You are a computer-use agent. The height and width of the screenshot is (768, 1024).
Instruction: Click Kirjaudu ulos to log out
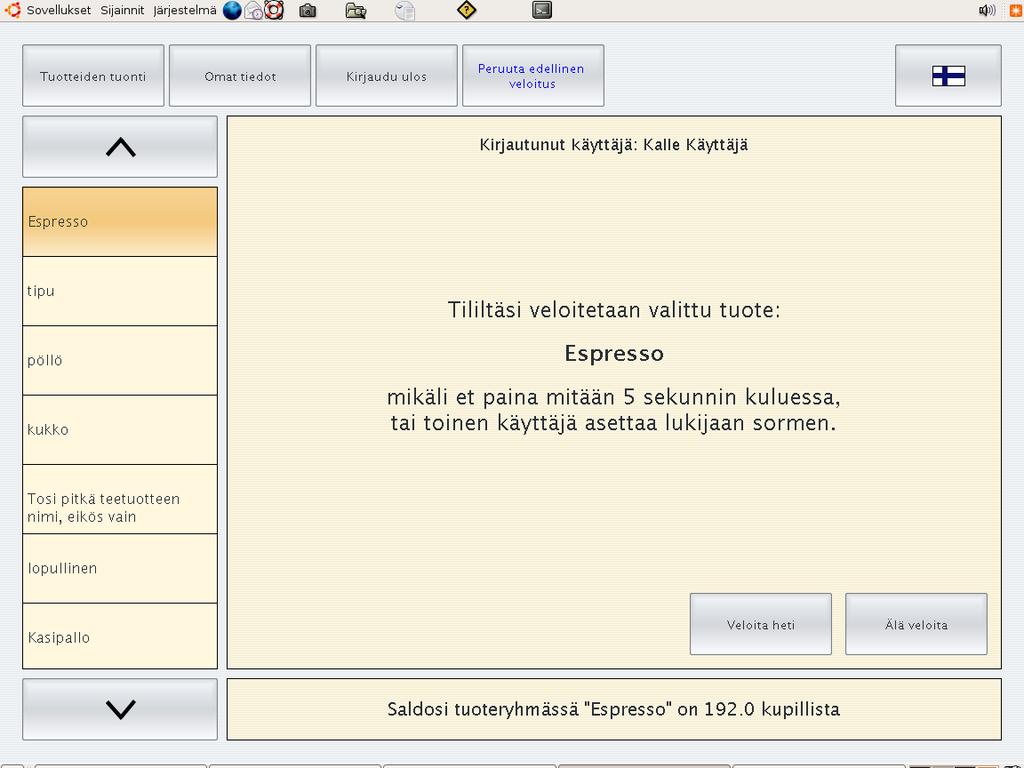(387, 76)
